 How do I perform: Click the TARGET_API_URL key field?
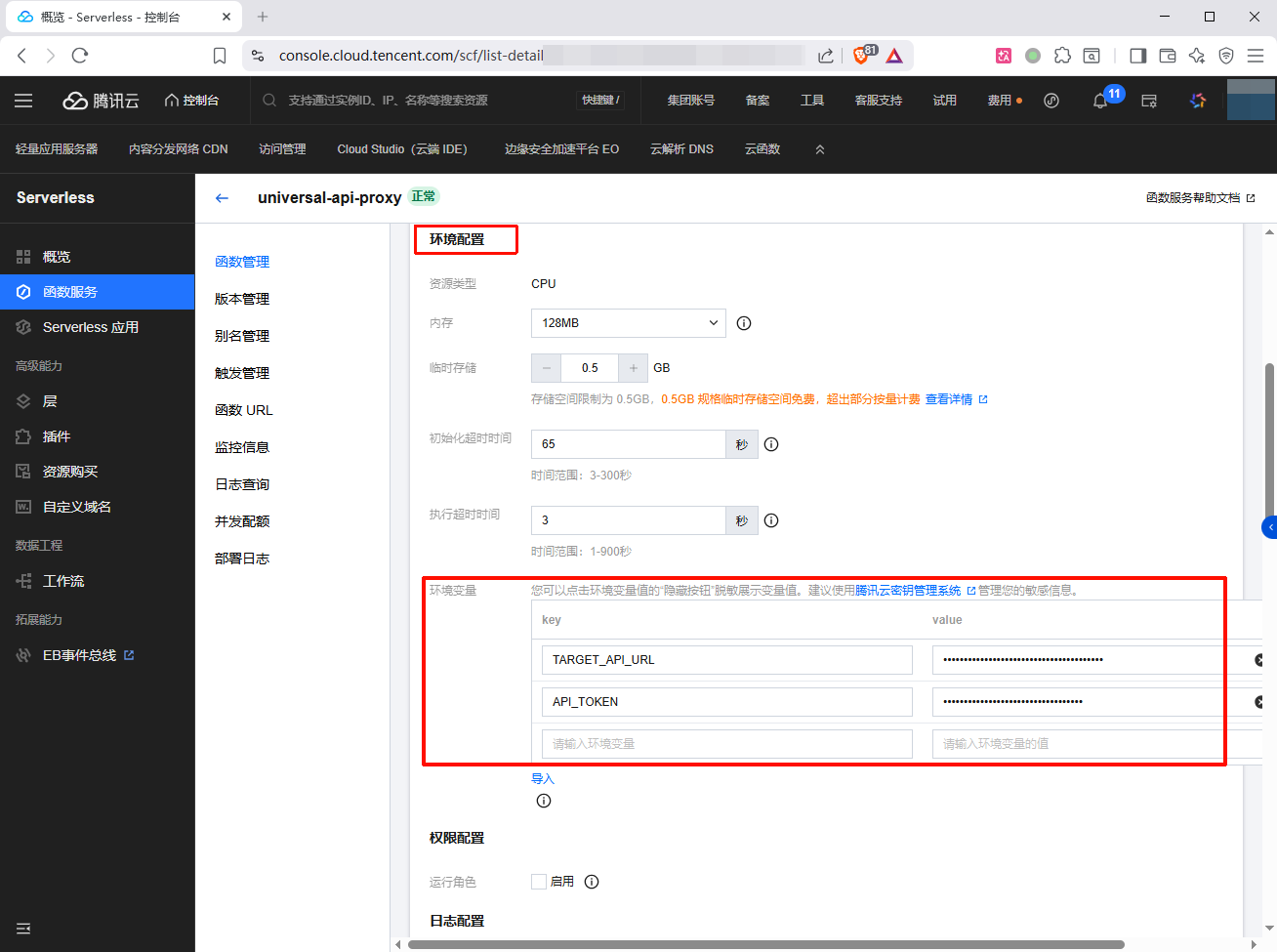727,660
